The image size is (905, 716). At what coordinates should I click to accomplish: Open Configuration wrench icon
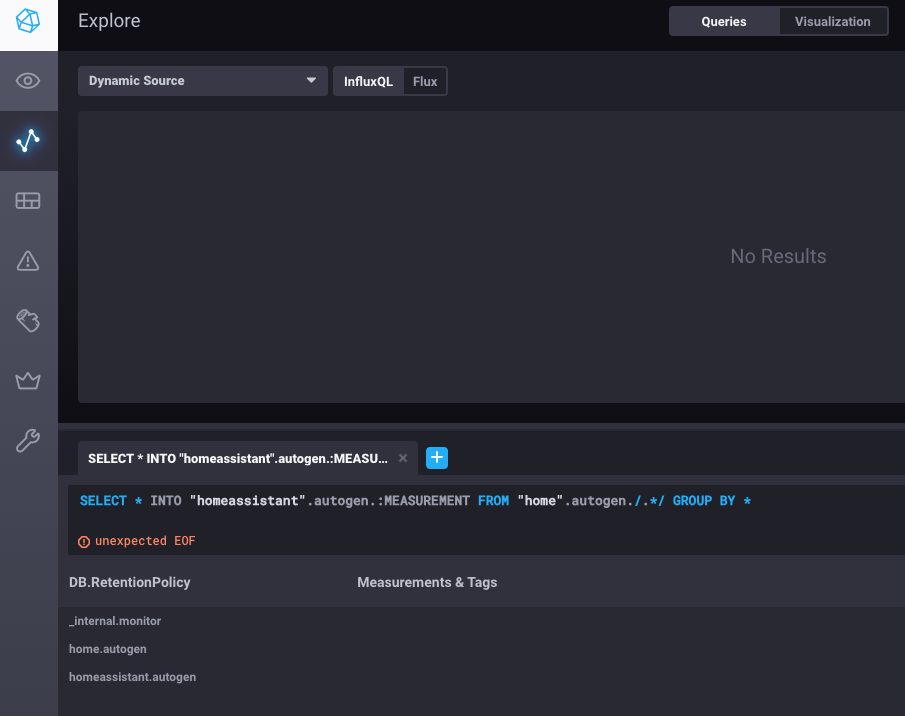[x=28, y=441]
